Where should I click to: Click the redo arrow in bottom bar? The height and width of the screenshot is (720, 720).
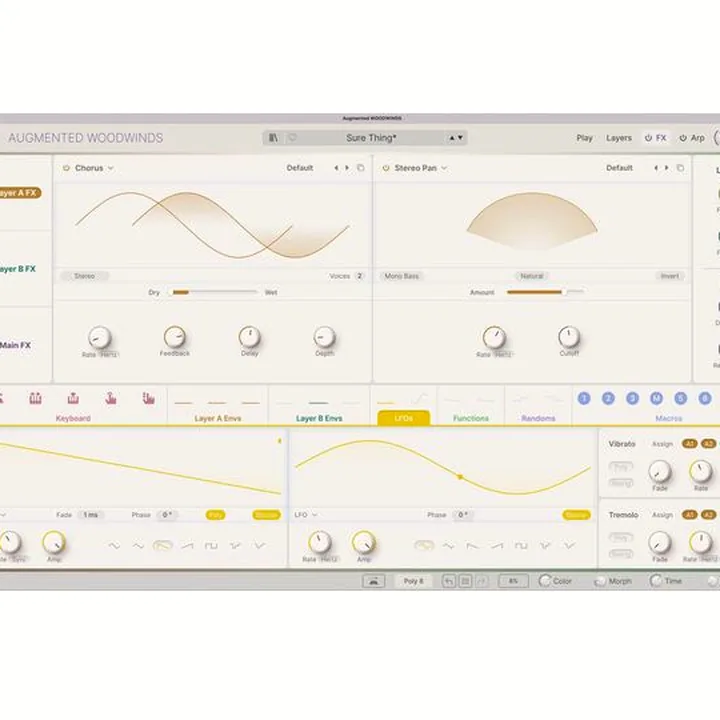point(481,581)
